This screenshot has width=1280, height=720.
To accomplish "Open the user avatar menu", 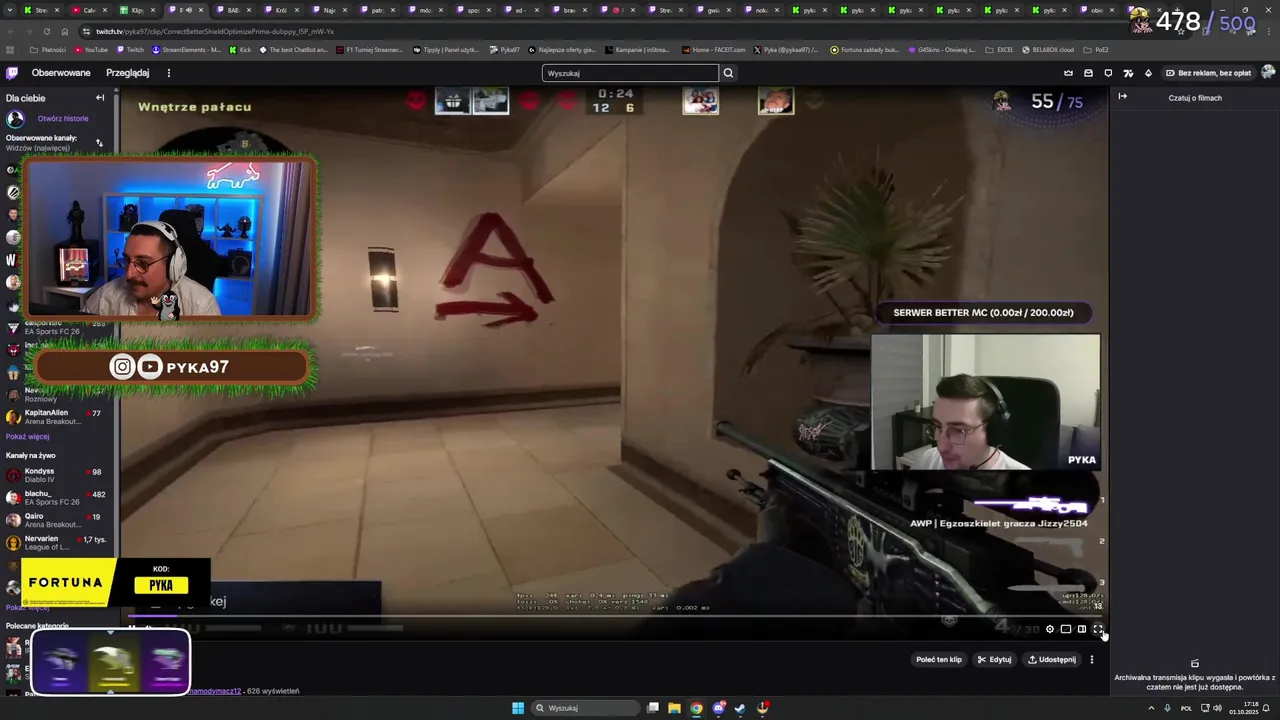I will 1268,72.
